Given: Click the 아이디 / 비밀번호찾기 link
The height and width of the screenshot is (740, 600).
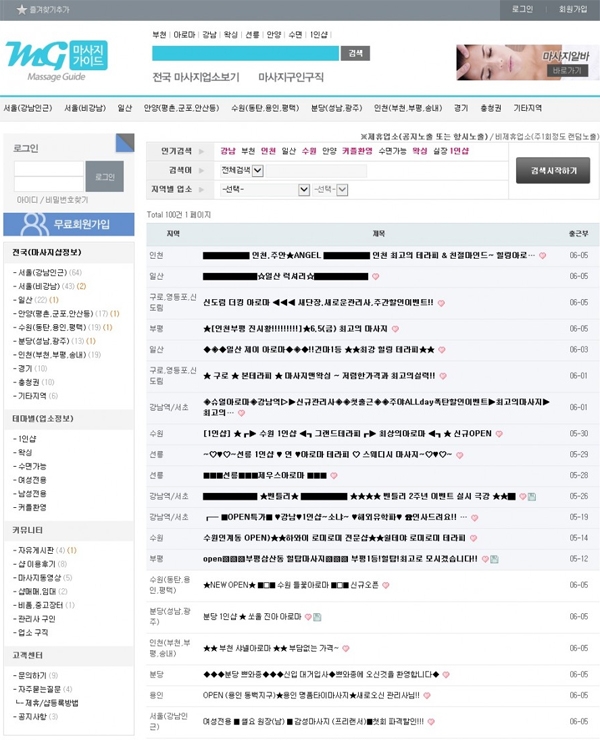Looking at the screenshot, I should (52, 200).
